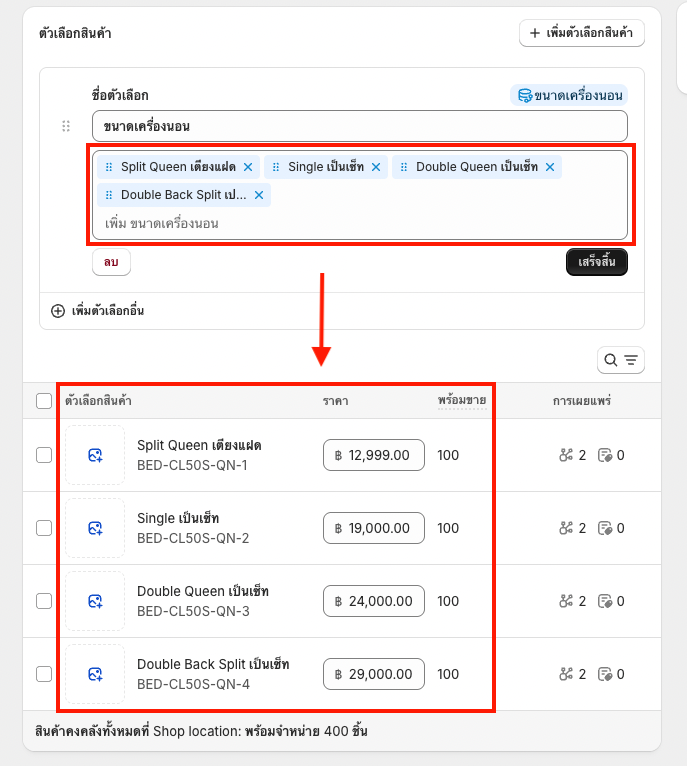The height and width of the screenshot is (766, 687).
Task: Click เพิ่มตัวเลือกสินค้า button
Action: (581, 33)
